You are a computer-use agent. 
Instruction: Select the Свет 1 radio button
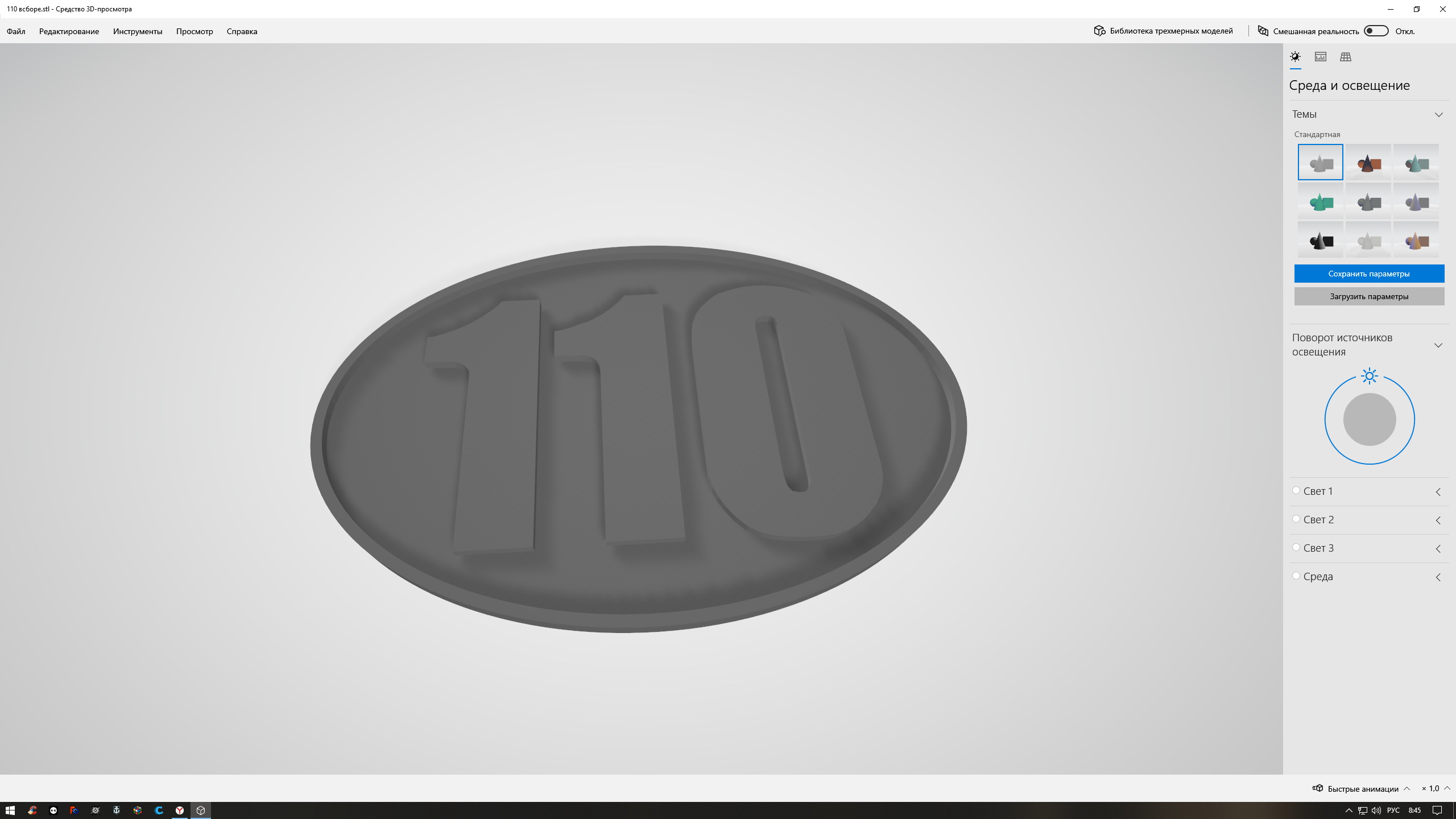[1296, 490]
